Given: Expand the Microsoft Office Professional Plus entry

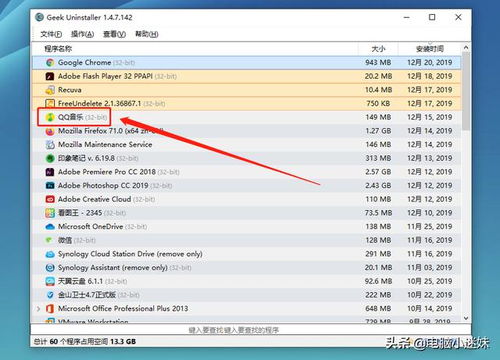Looking at the screenshot, I should 38,309.
